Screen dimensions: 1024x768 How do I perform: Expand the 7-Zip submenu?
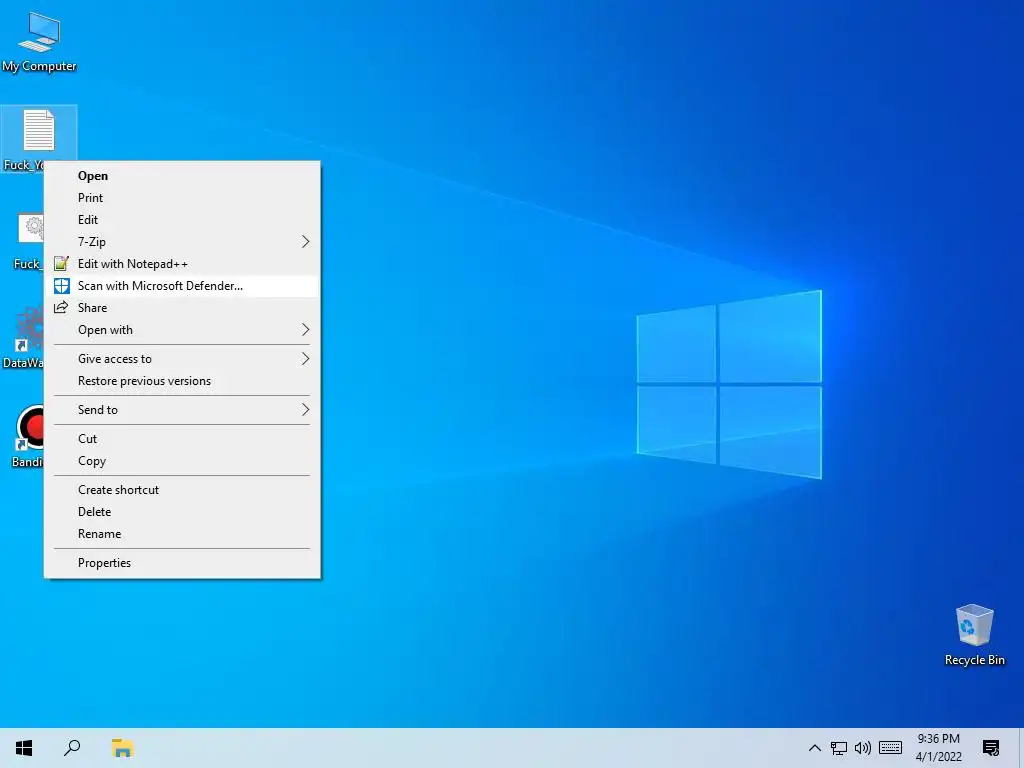point(182,242)
